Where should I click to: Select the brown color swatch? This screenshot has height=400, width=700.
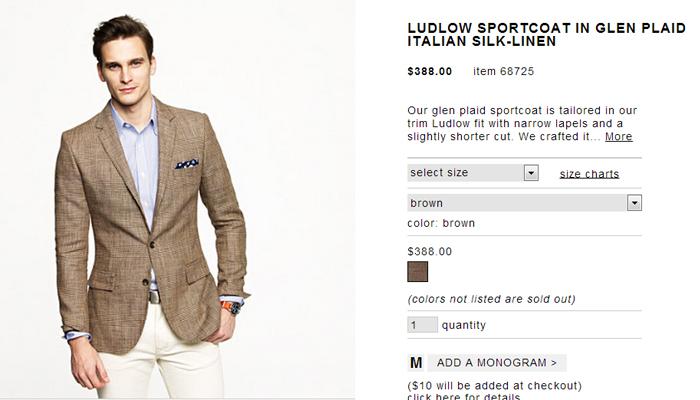417,271
